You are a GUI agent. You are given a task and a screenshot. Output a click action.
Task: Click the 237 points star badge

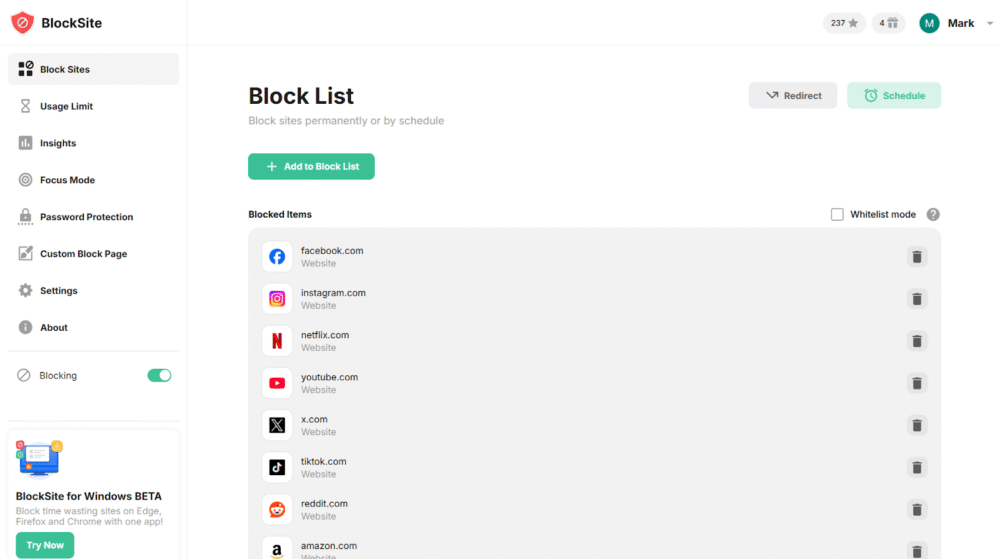(x=844, y=23)
